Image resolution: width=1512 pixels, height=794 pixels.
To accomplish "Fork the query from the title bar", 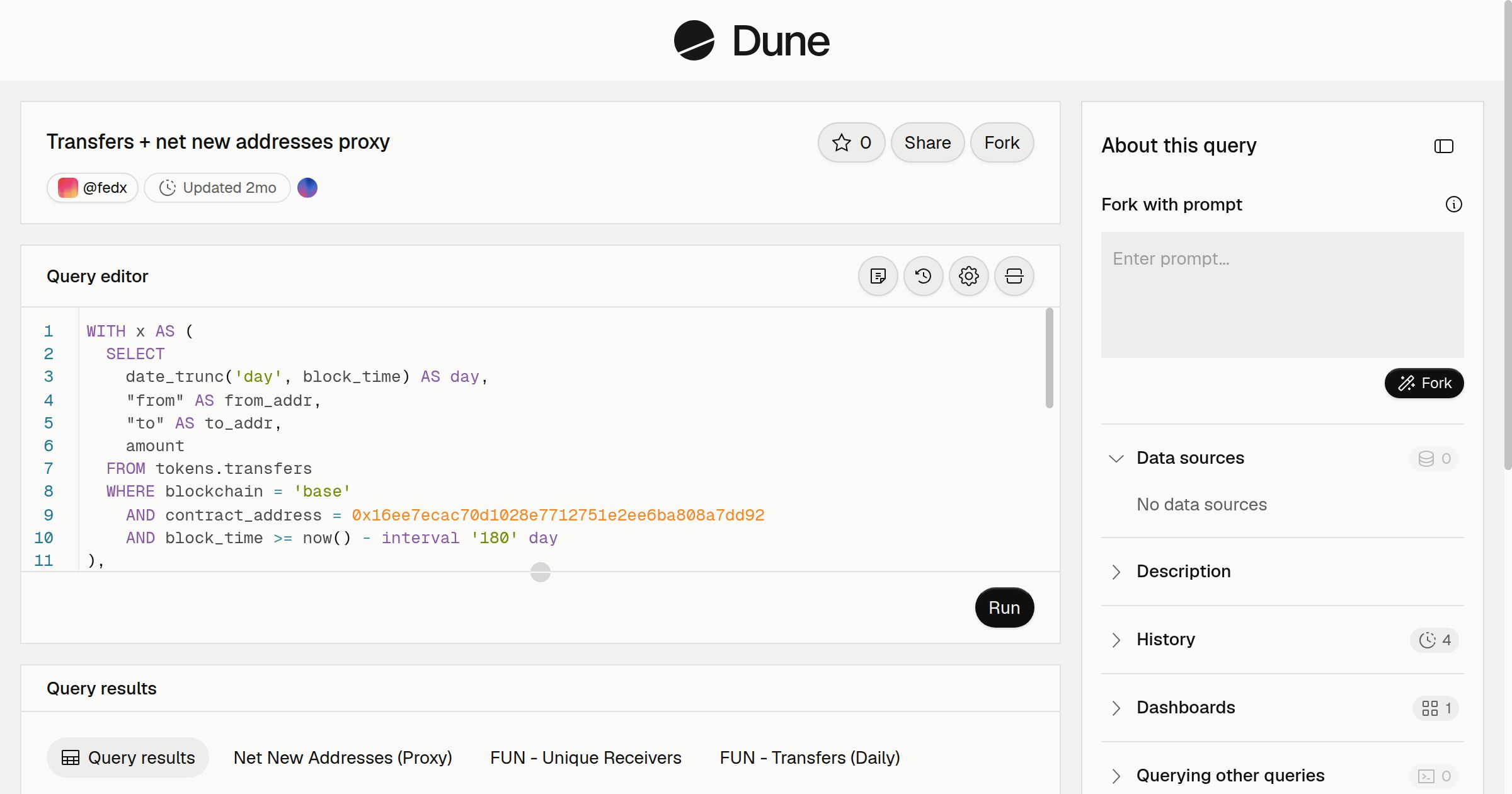I will coord(1002,142).
